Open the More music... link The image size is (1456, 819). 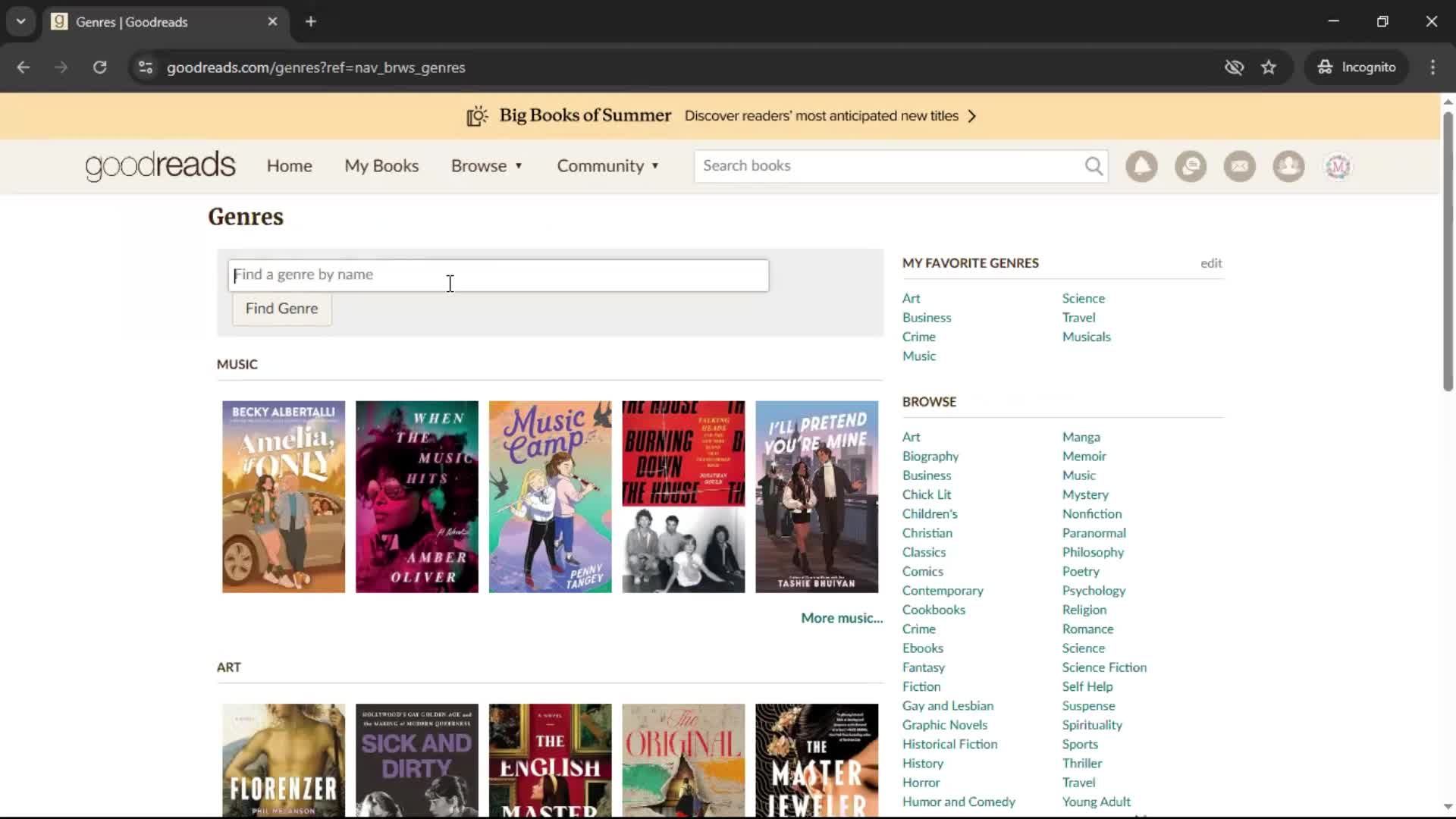click(x=842, y=618)
